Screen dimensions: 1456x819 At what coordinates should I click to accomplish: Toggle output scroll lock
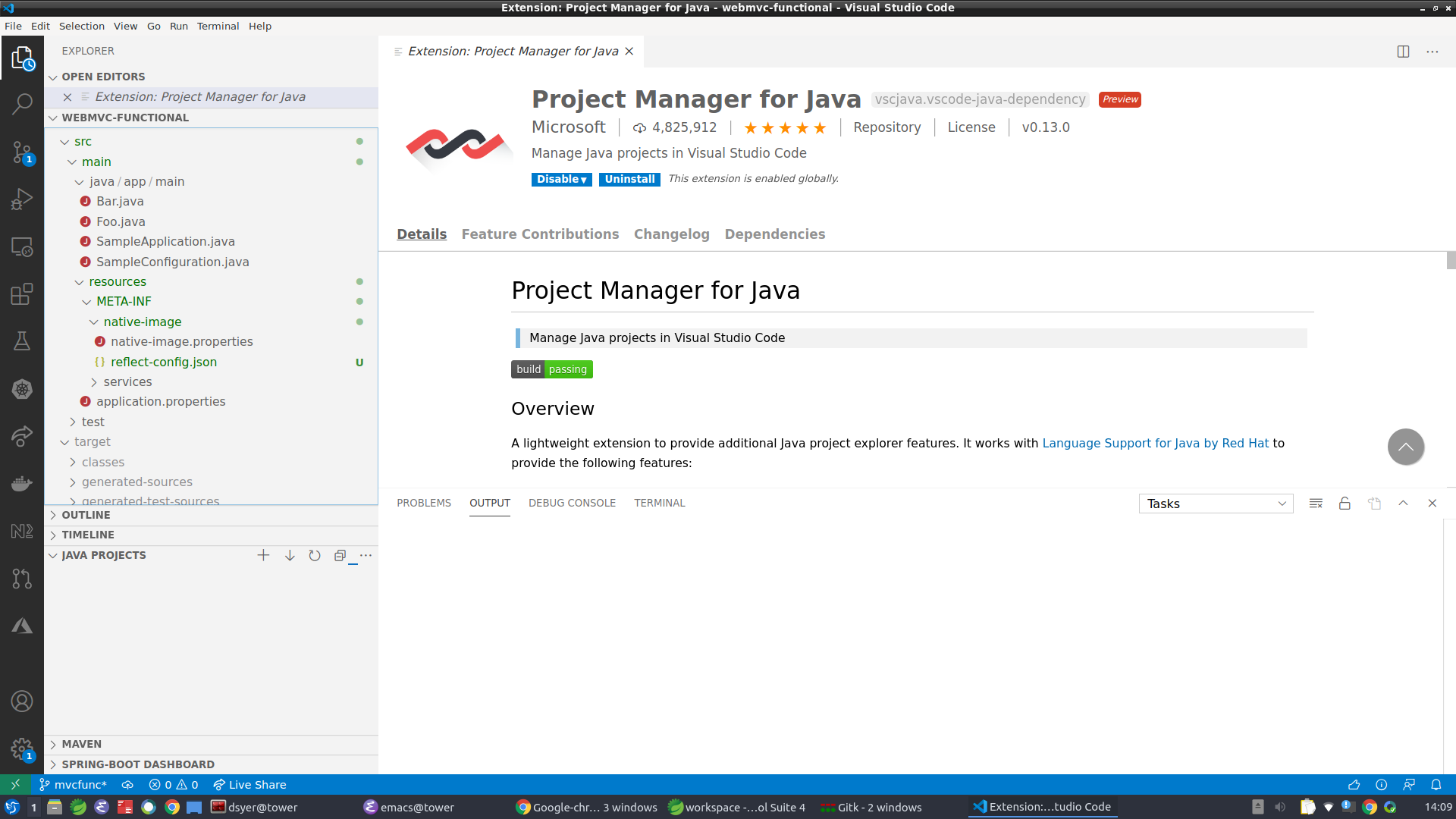(x=1345, y=504)
